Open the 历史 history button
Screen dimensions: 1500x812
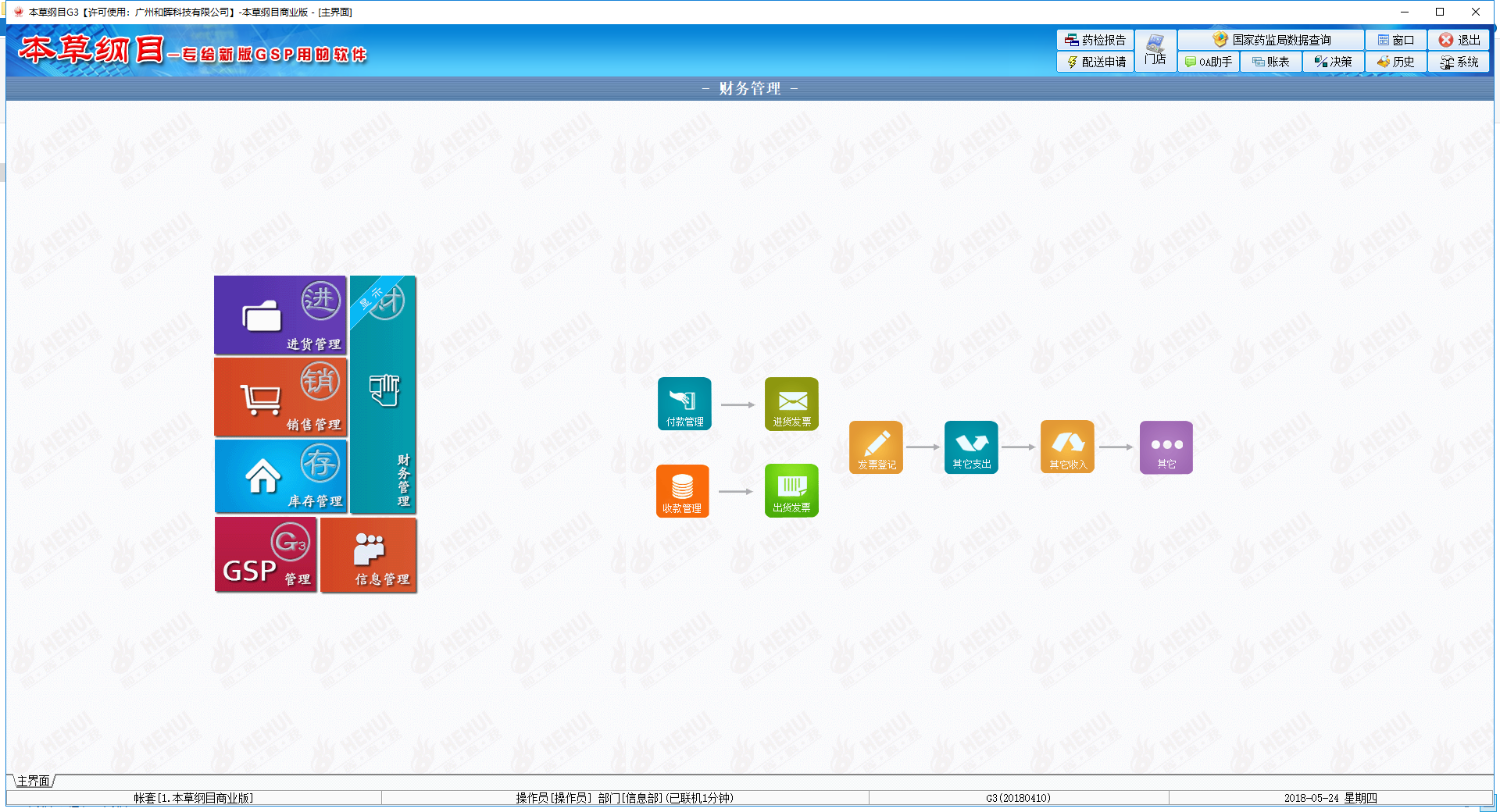[1396, 62]
